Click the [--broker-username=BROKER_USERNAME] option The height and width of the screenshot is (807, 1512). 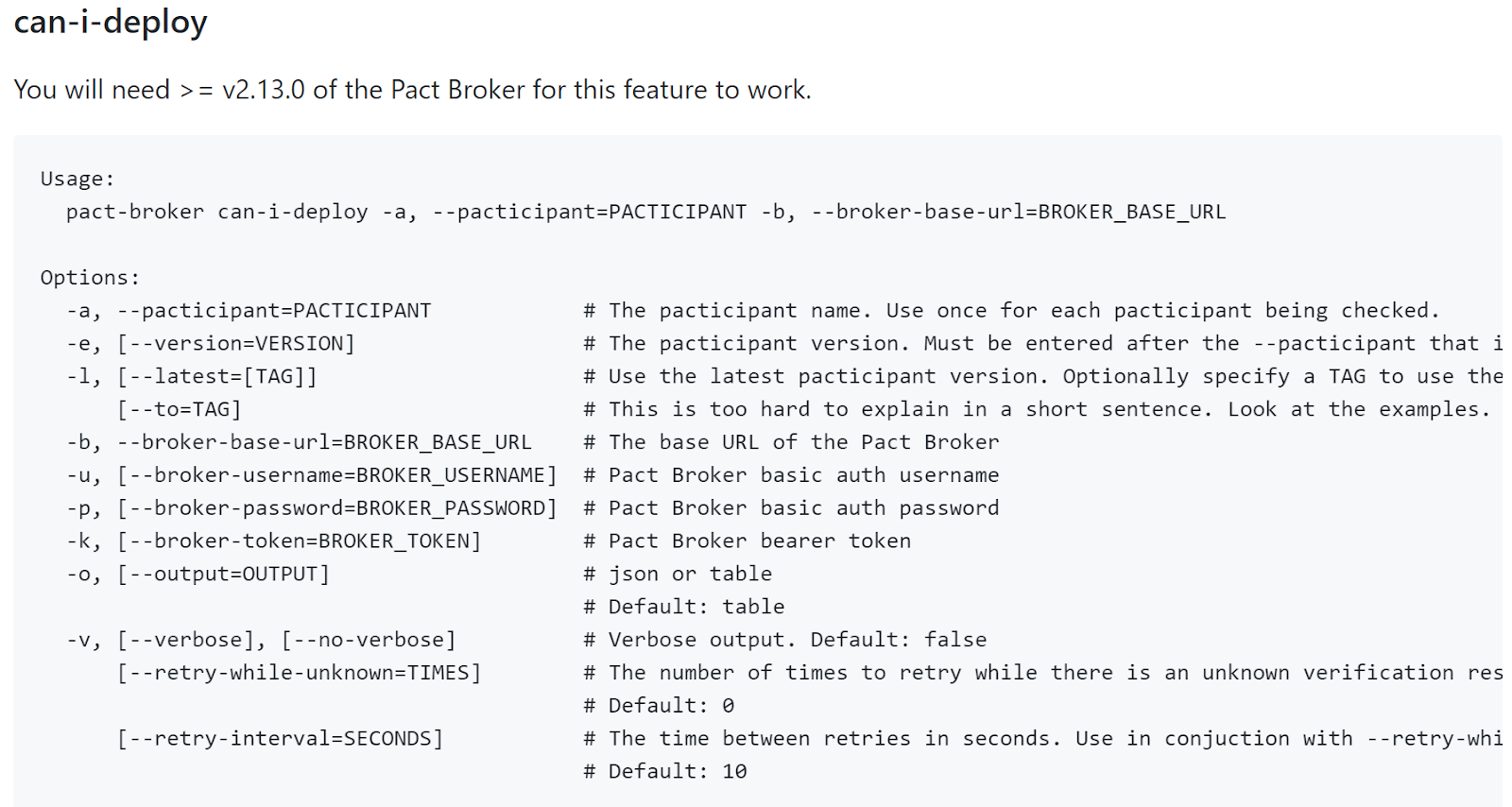tap(337, 475)
